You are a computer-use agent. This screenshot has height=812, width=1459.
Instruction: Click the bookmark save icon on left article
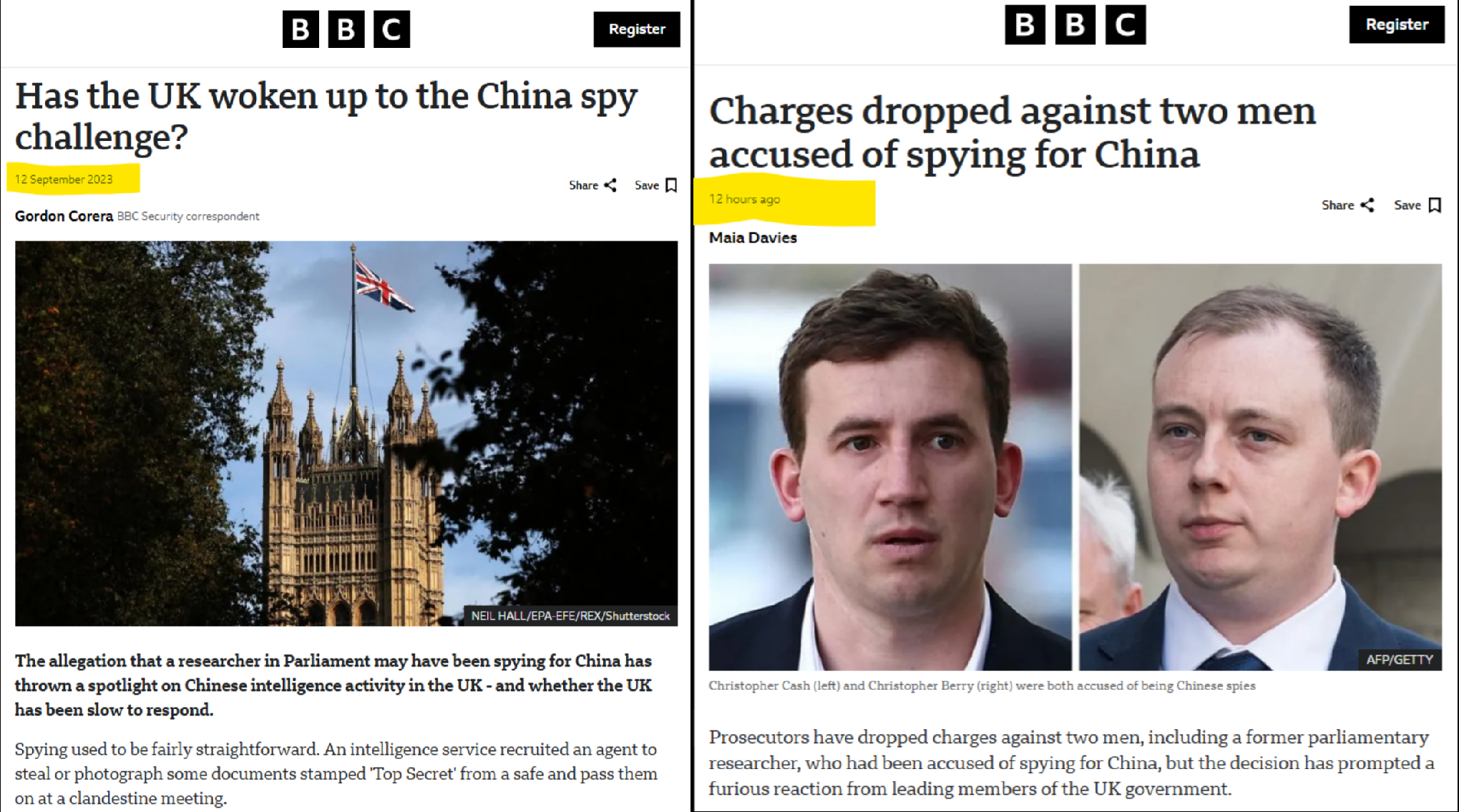point(671,185)
